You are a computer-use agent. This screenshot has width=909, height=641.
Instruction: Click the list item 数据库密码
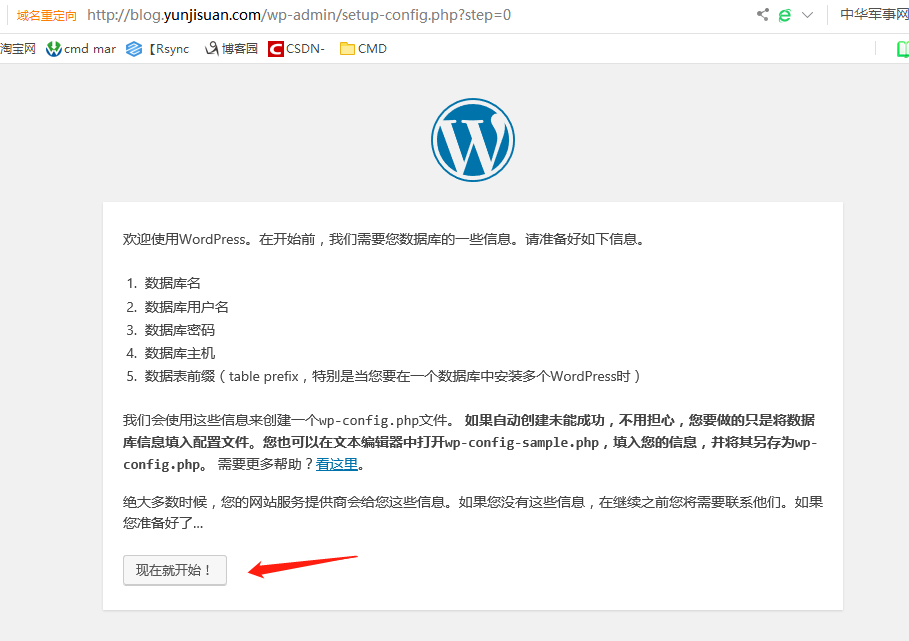179,330
